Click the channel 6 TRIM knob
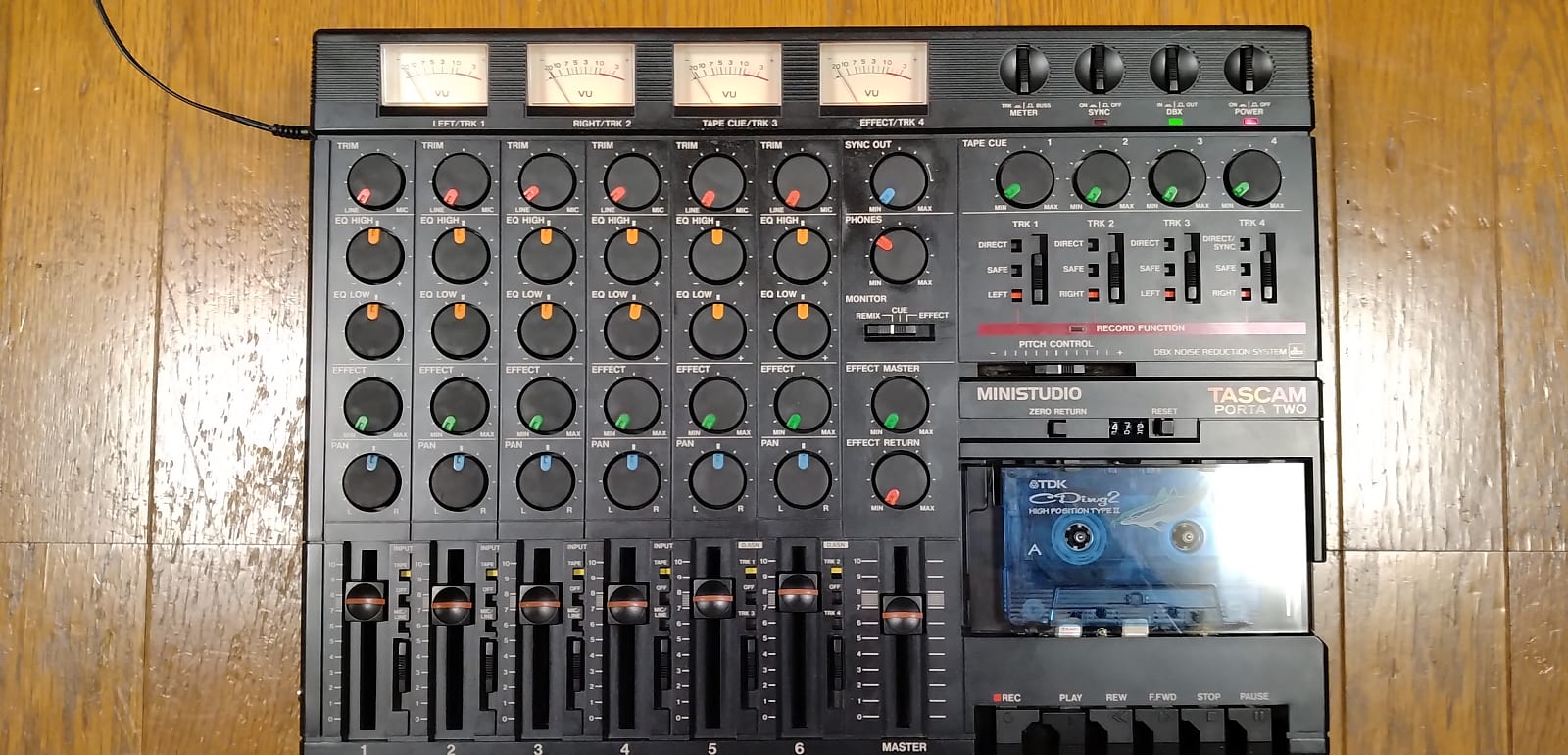Screen dimensions: 1568x755 (802, 182)
